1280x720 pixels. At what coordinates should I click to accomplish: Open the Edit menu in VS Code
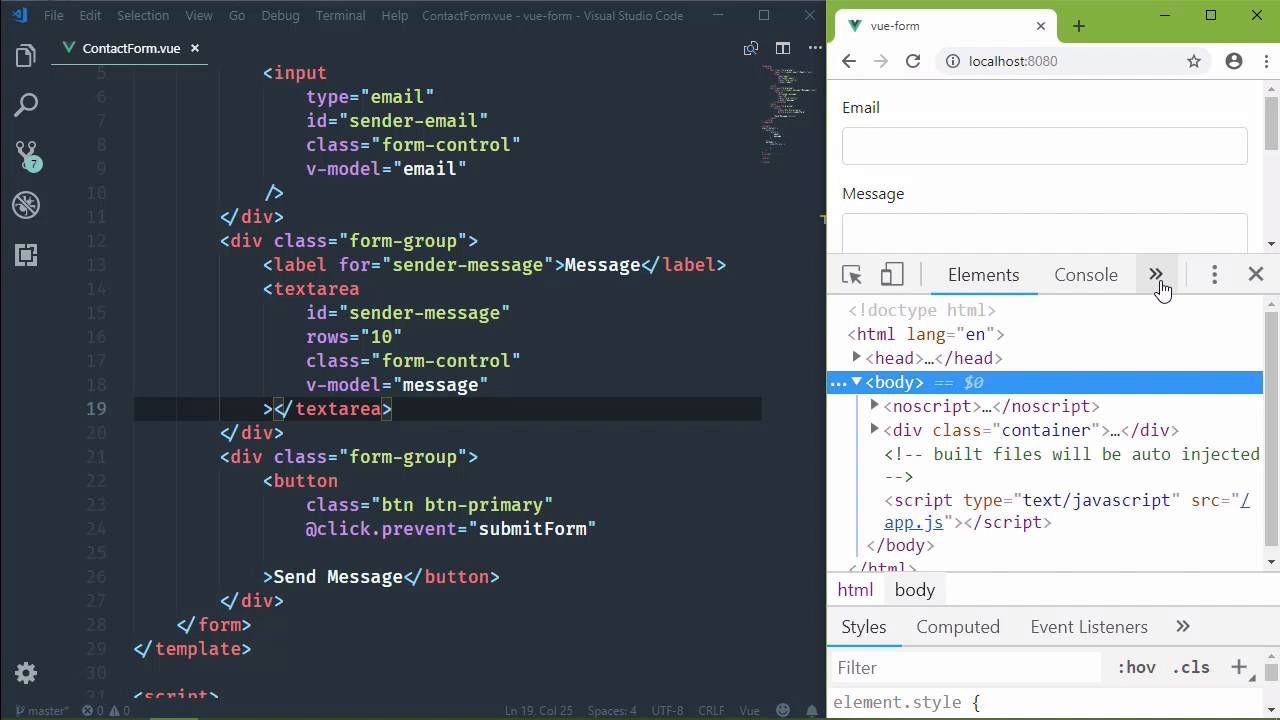coord(90,16)
